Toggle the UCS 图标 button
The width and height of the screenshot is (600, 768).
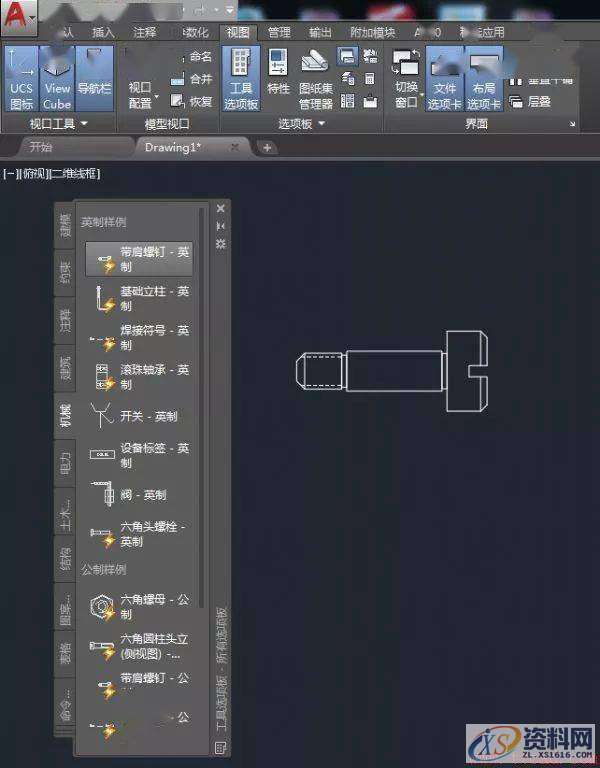[x=21, y=78]
